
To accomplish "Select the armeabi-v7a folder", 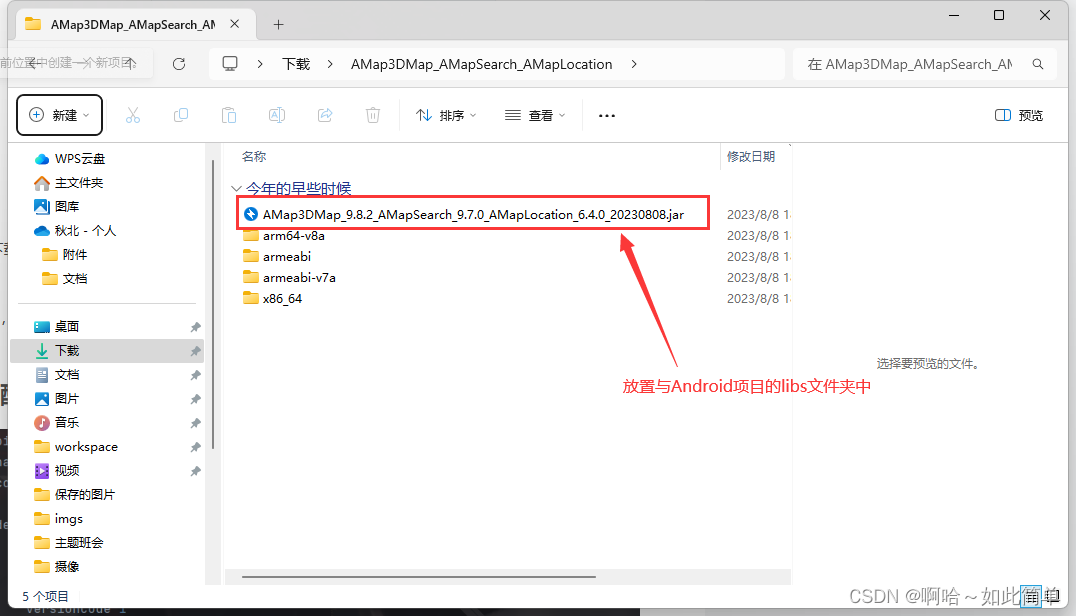I will pyautogui.click(x=299, y=277).
